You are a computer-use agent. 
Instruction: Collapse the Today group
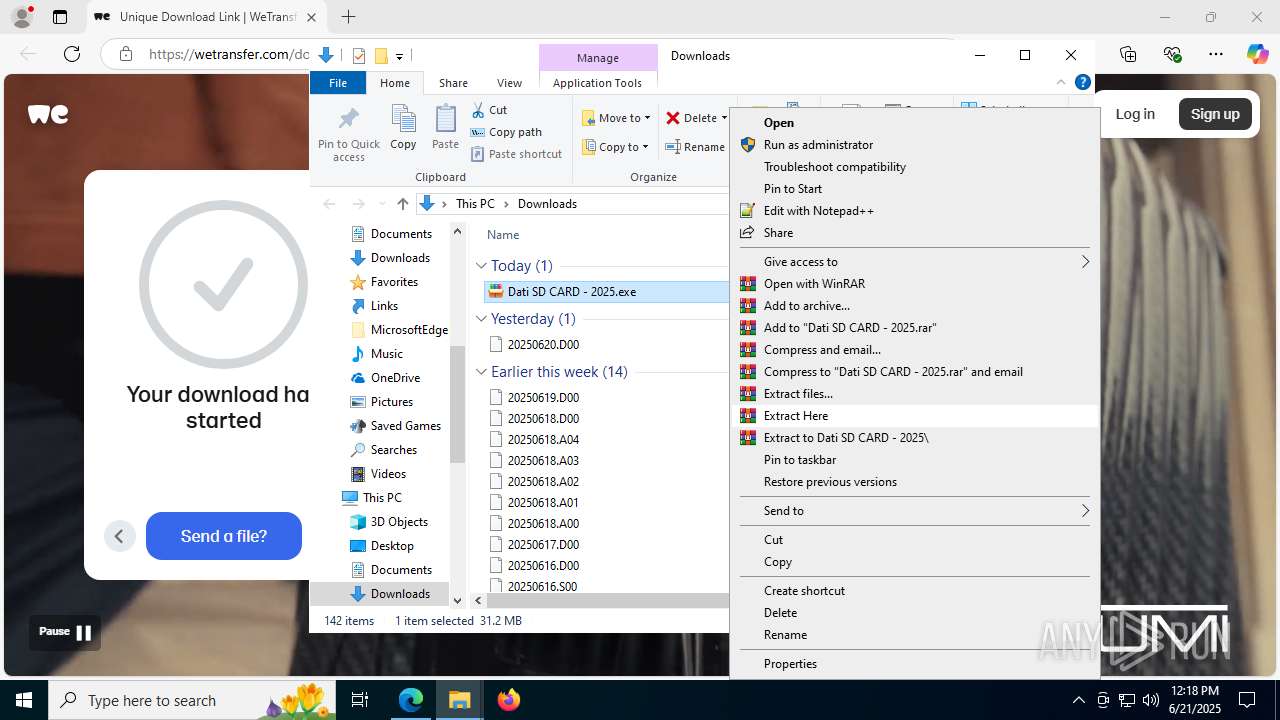481,266
